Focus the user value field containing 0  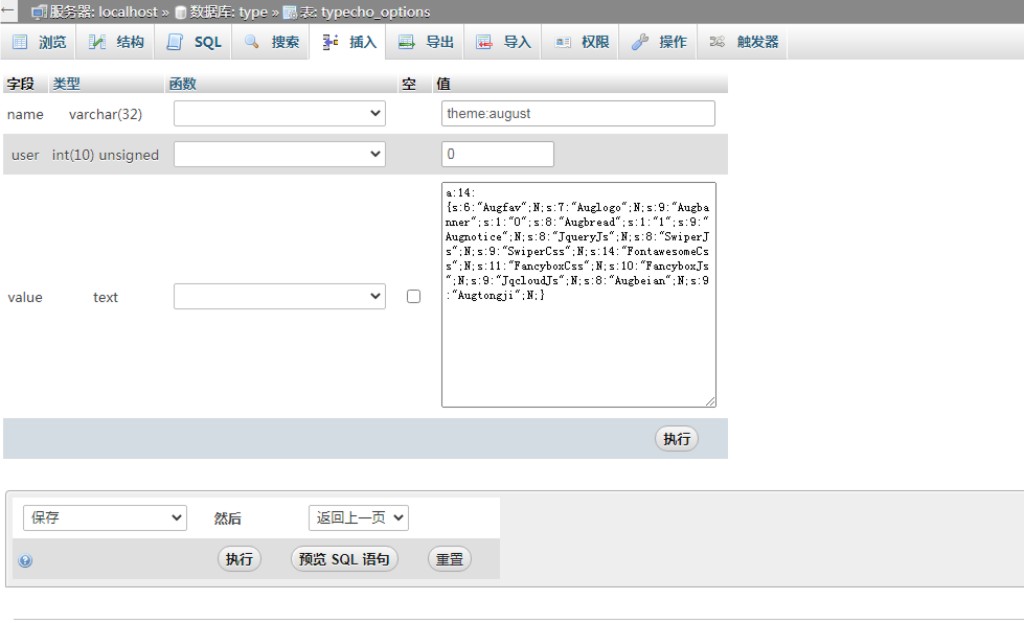point(498,154)
